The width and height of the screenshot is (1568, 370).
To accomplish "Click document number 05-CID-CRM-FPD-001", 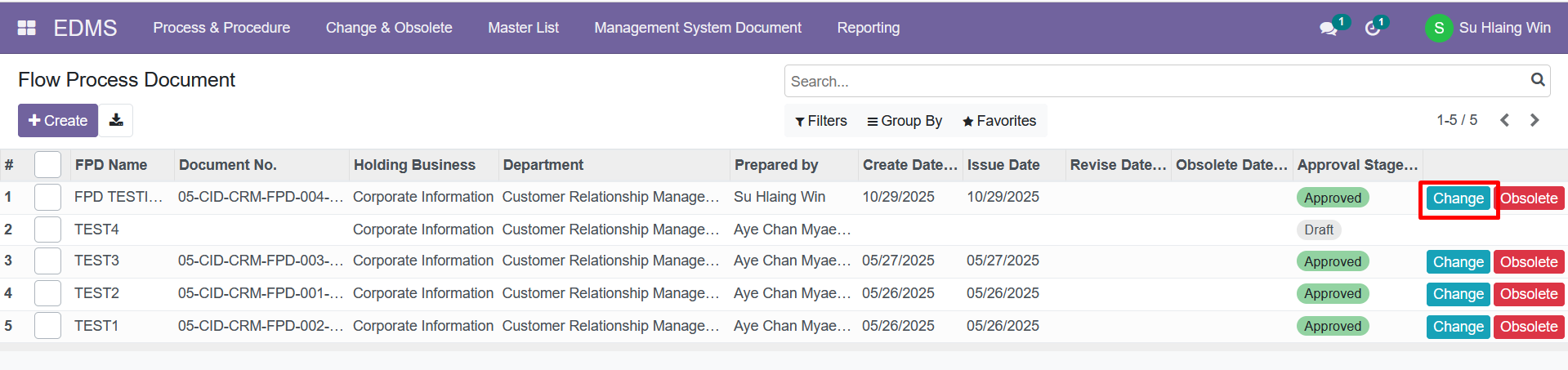I will (x=261, y=293).
